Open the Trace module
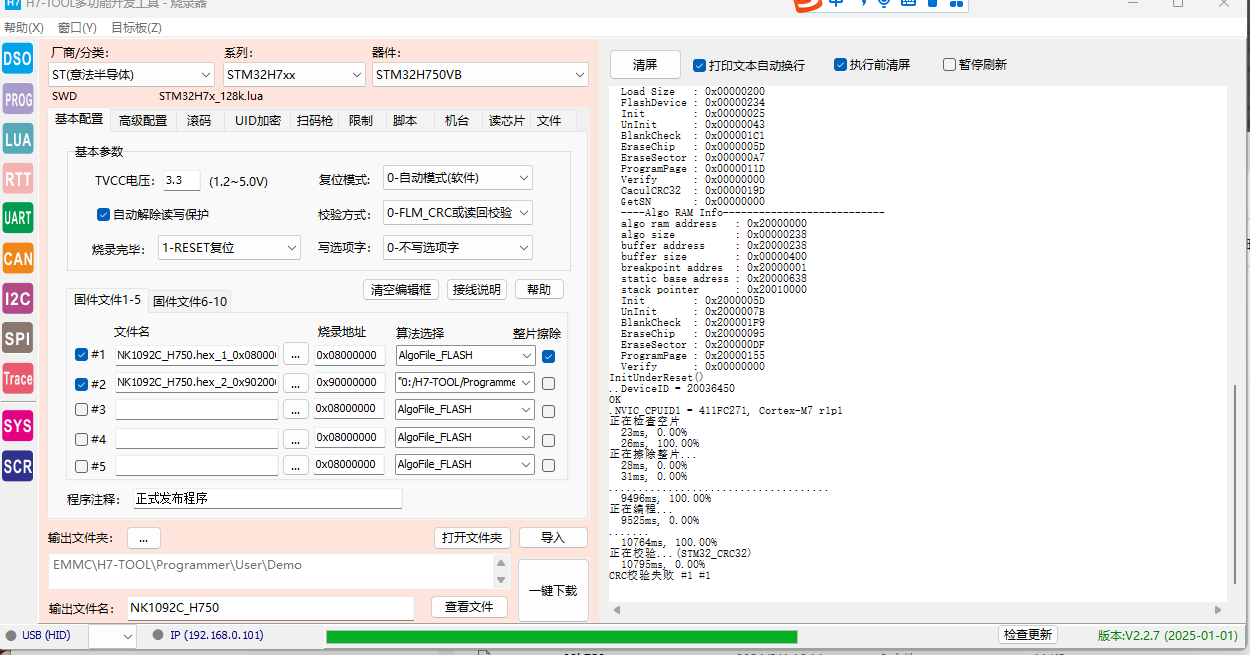Image resolution: width=1250 pixels, height=655 pixels. pos(17,378)
